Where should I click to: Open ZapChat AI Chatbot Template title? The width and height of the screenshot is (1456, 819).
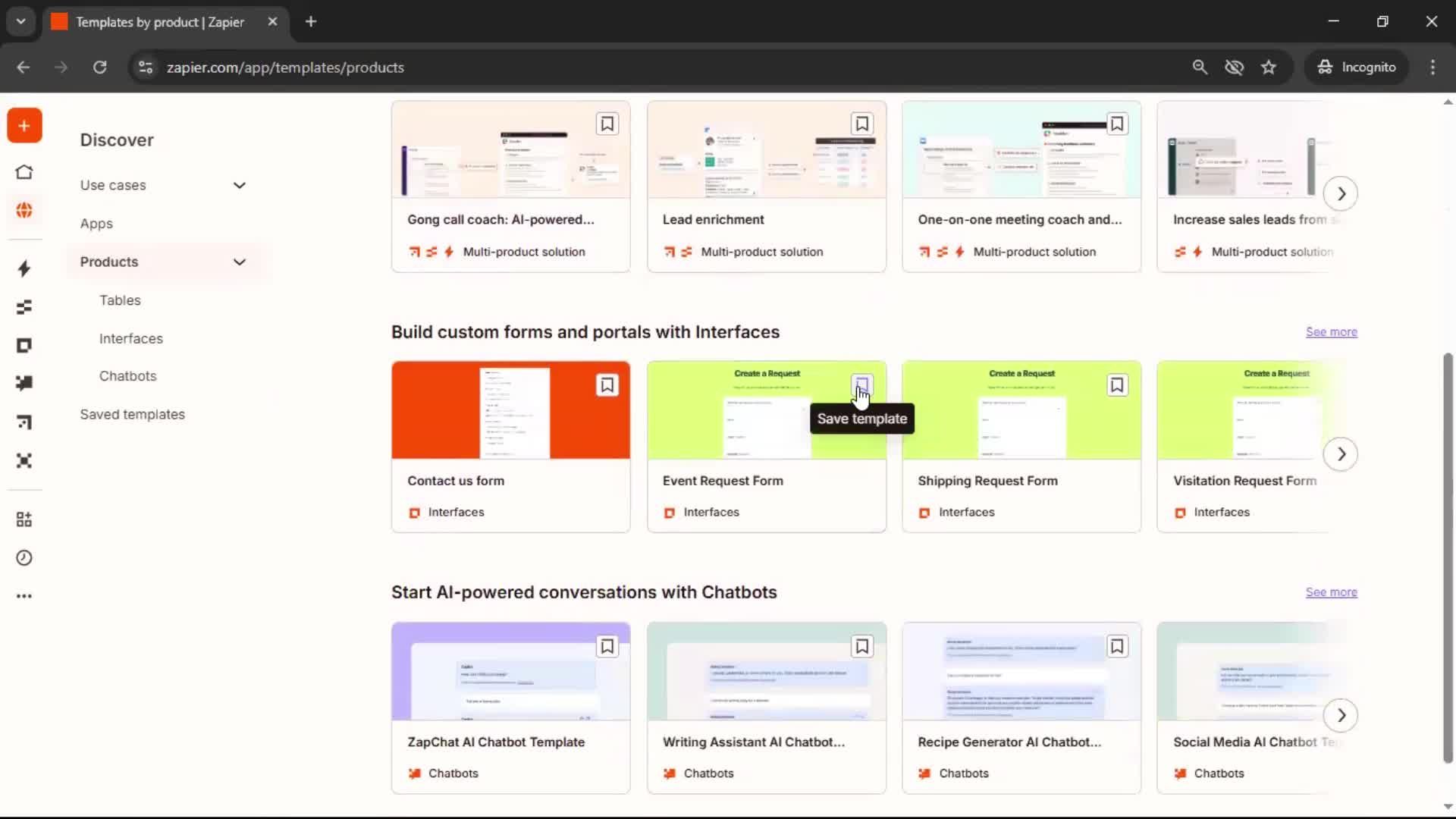496,742
